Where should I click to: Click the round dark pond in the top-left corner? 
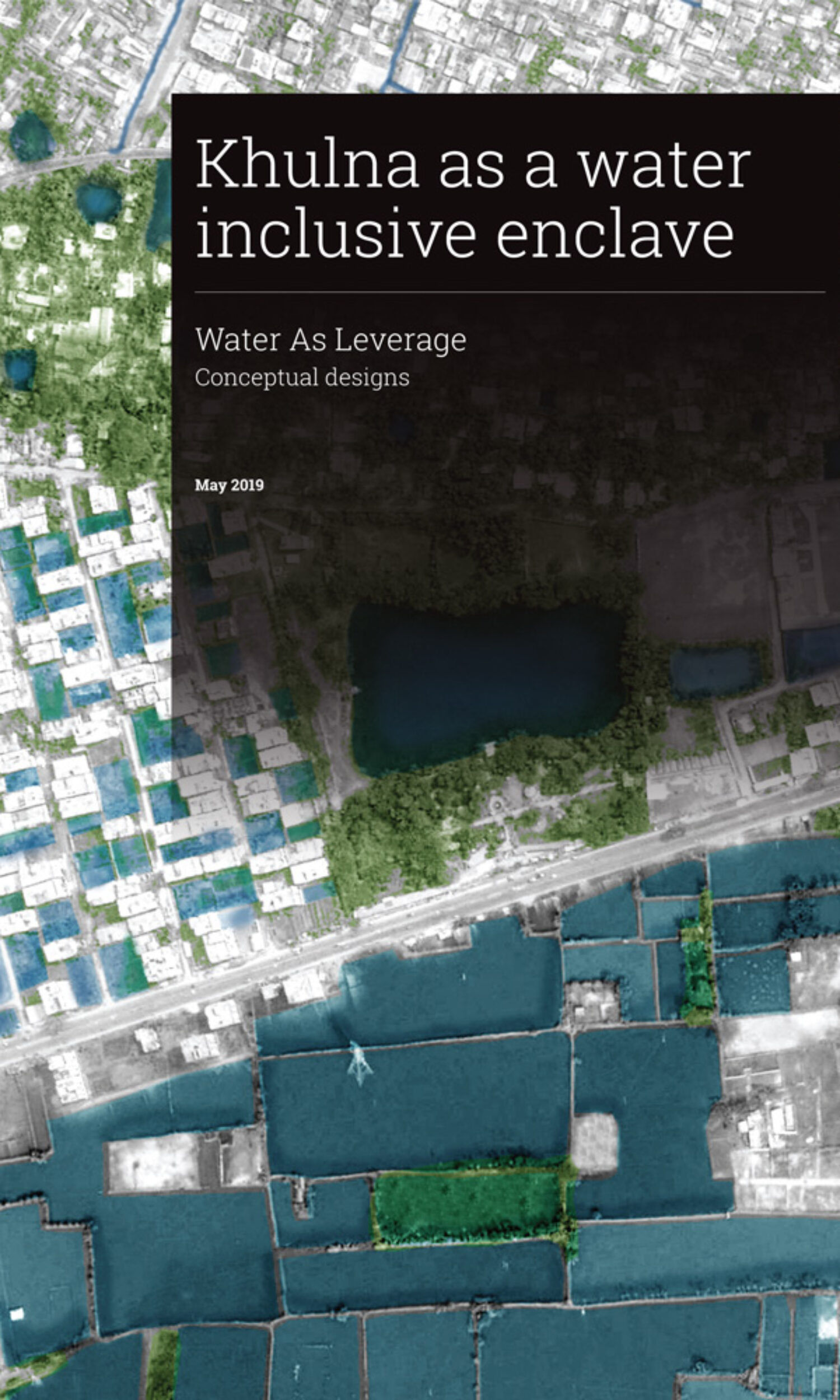coord(31,136)
